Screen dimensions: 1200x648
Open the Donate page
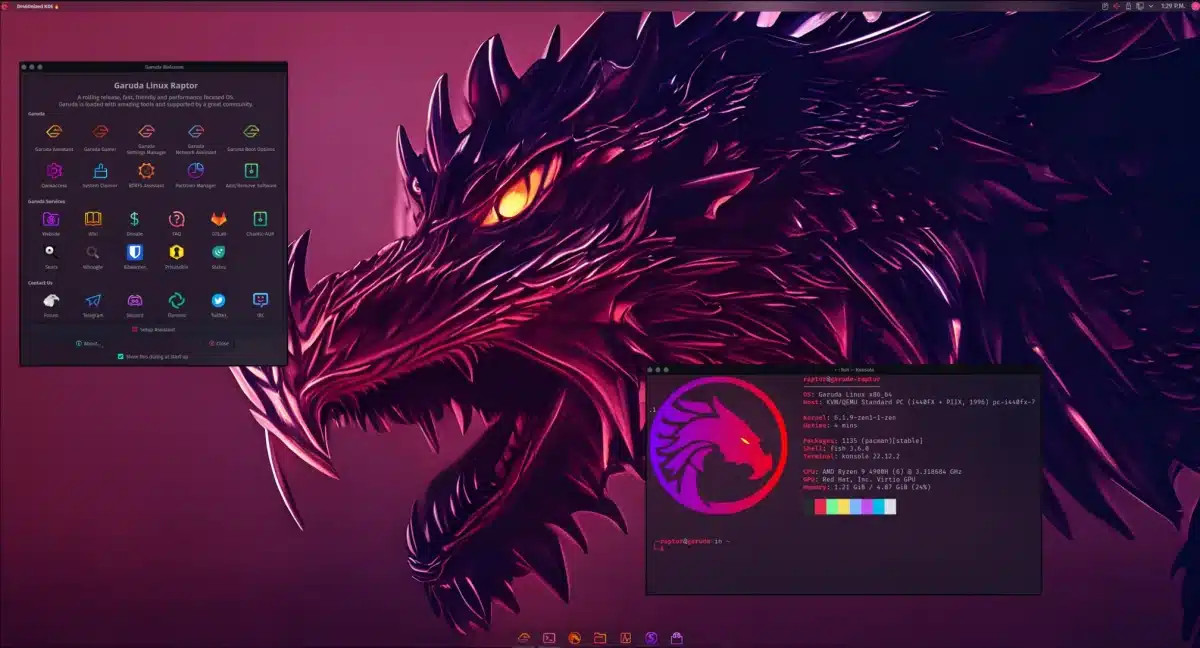point(136,220)
